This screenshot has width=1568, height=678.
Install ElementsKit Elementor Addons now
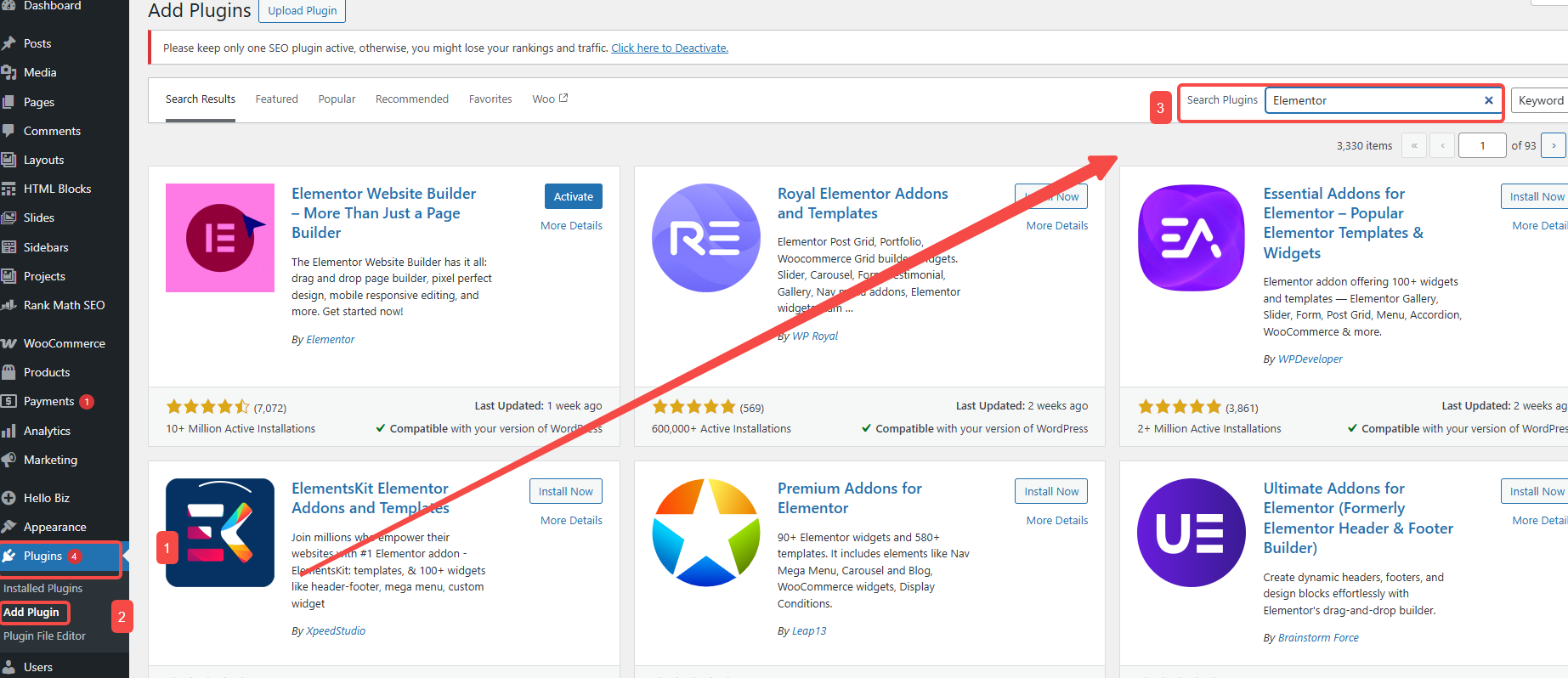(x=566, y=491)
